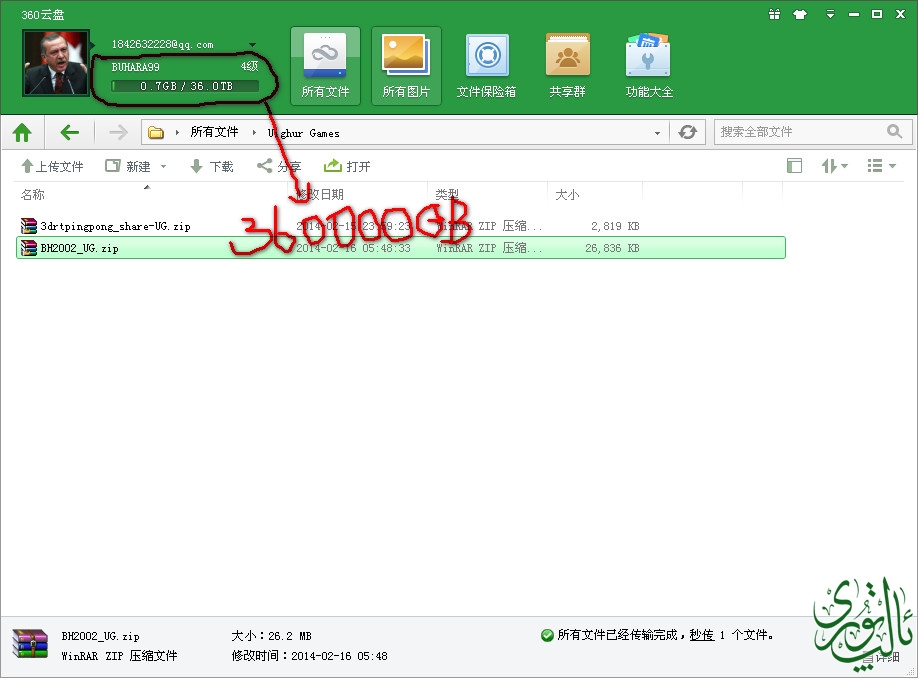The width and height of the screenshot is (918, 678).
Task: Expand the address bar history dropdown
Action: tap(657, 133)
